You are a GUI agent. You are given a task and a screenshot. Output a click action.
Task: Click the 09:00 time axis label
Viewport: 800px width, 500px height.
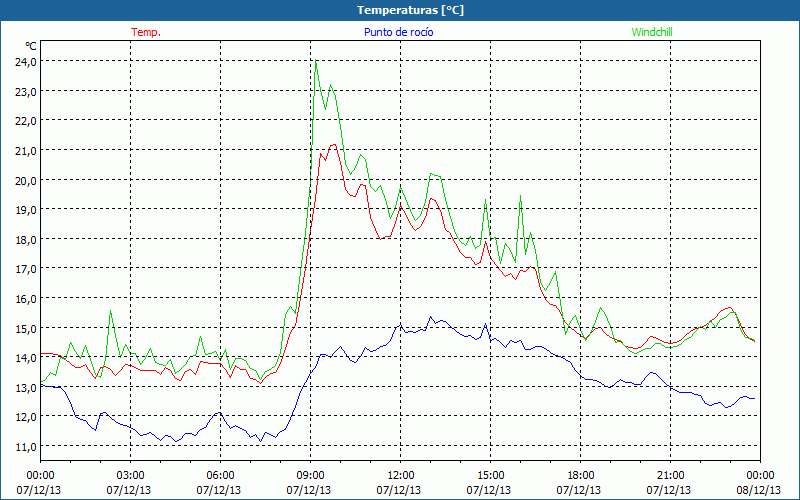pos(310,476)
